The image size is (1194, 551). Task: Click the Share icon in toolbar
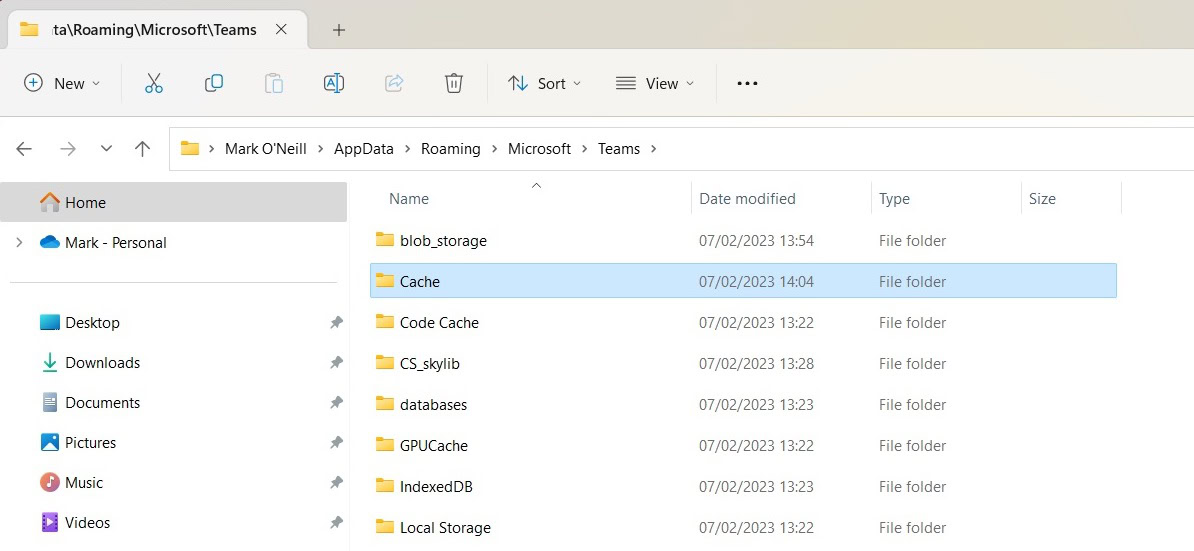pyautogui.click(x=394, y=84)
